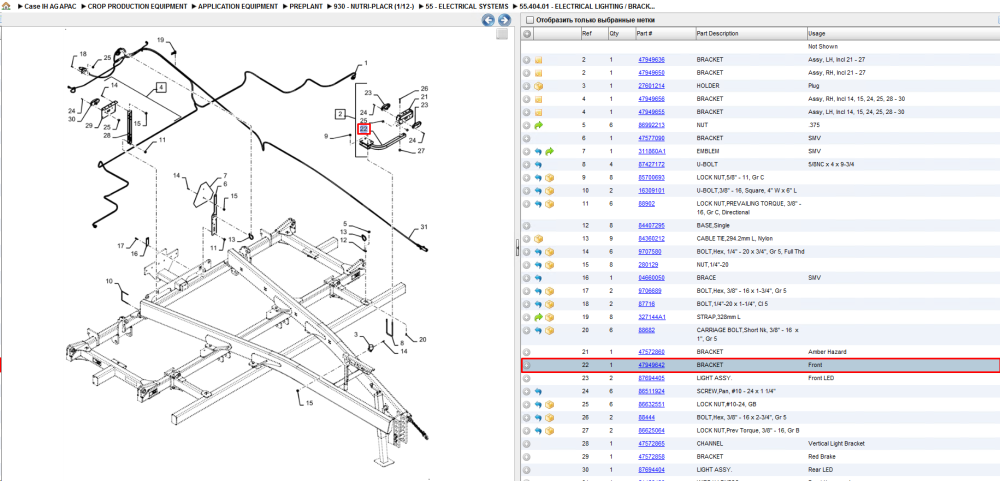The width and height of the screenshot is (1000, 481).
Task: Open part number link 47949636
Action: 651,59
